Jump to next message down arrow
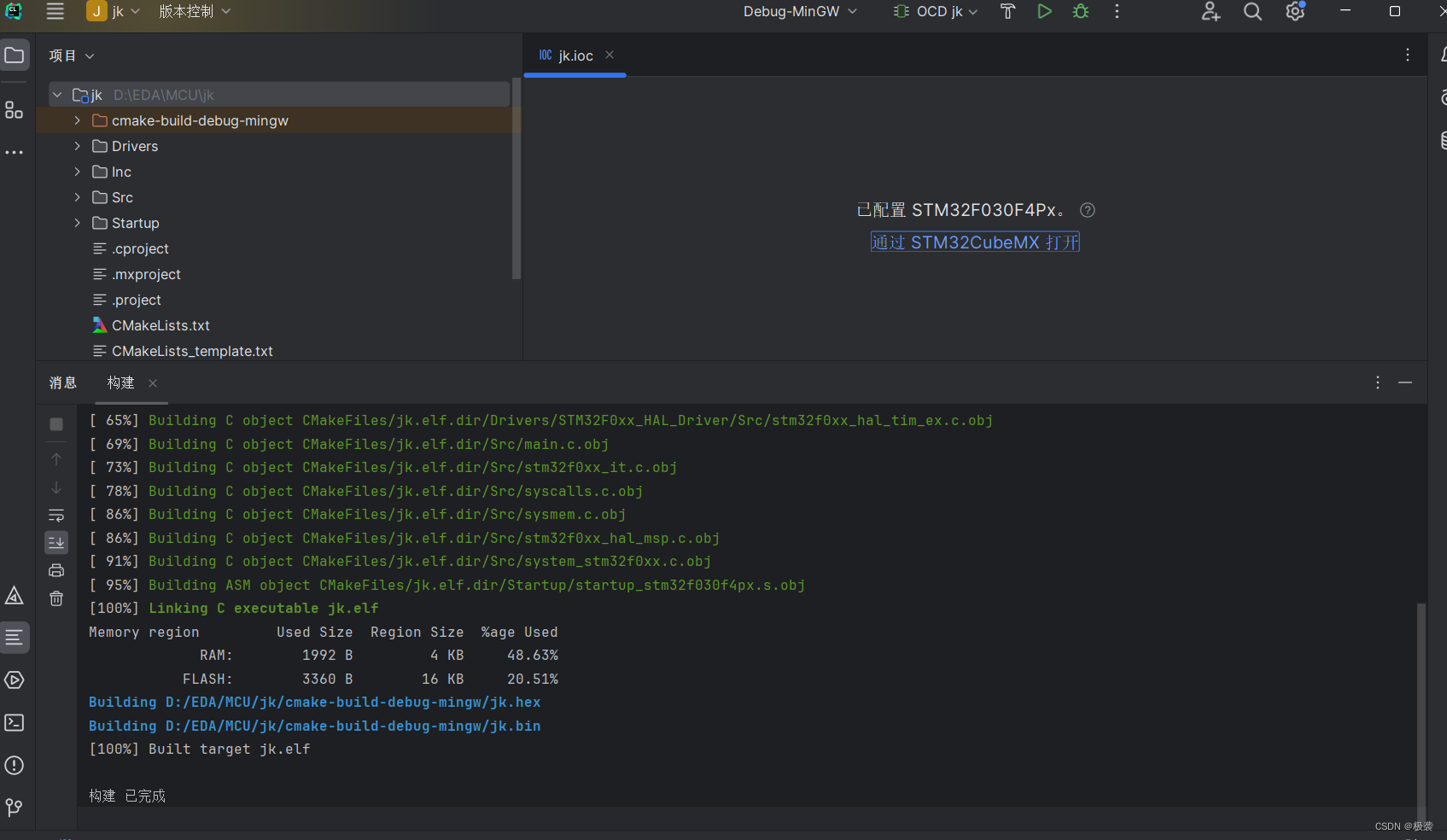This screenshot has height=840, width=1447. coord(56,487)
